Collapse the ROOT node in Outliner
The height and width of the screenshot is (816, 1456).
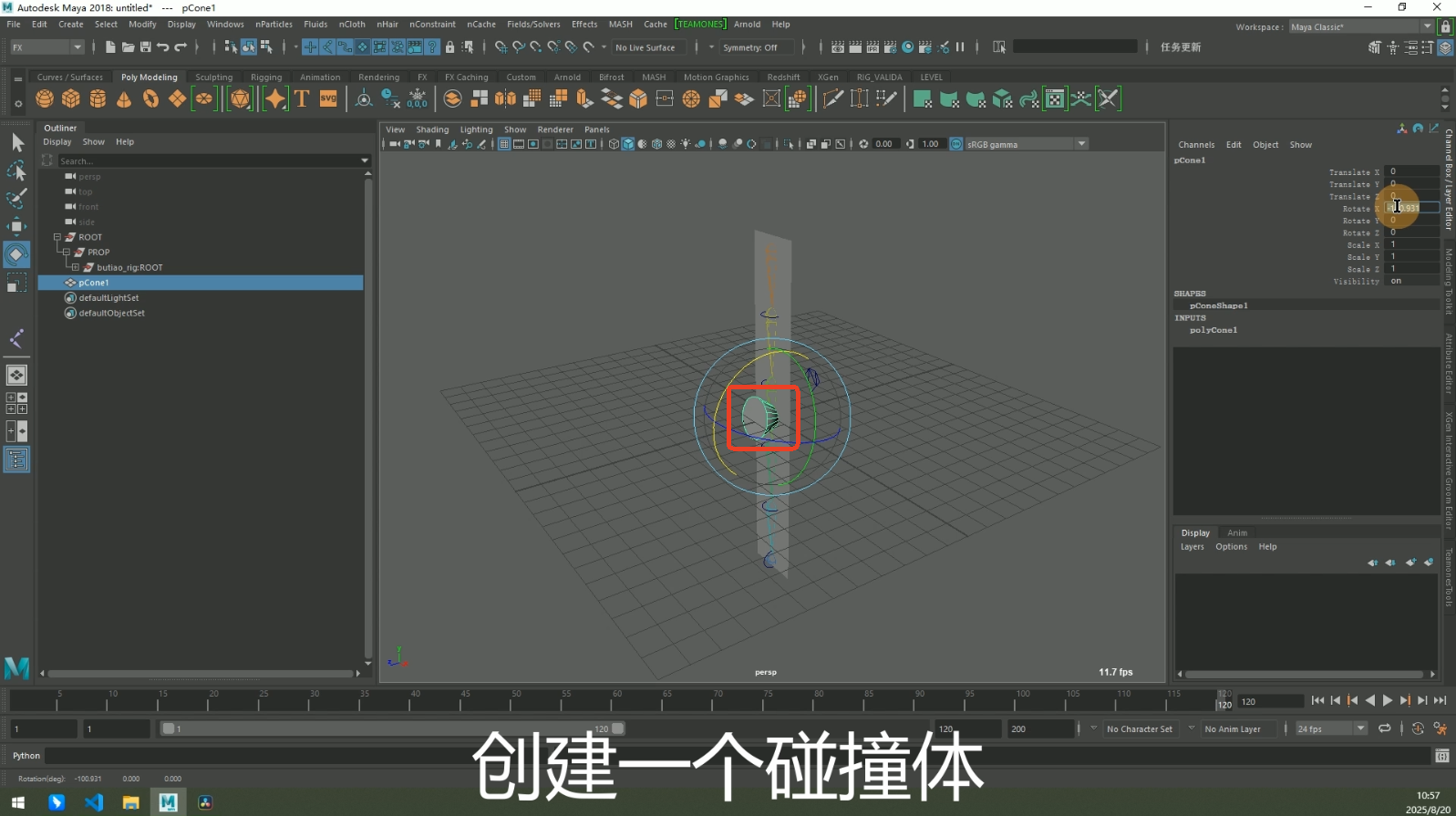pyautogui.click(x=57, y=237)
